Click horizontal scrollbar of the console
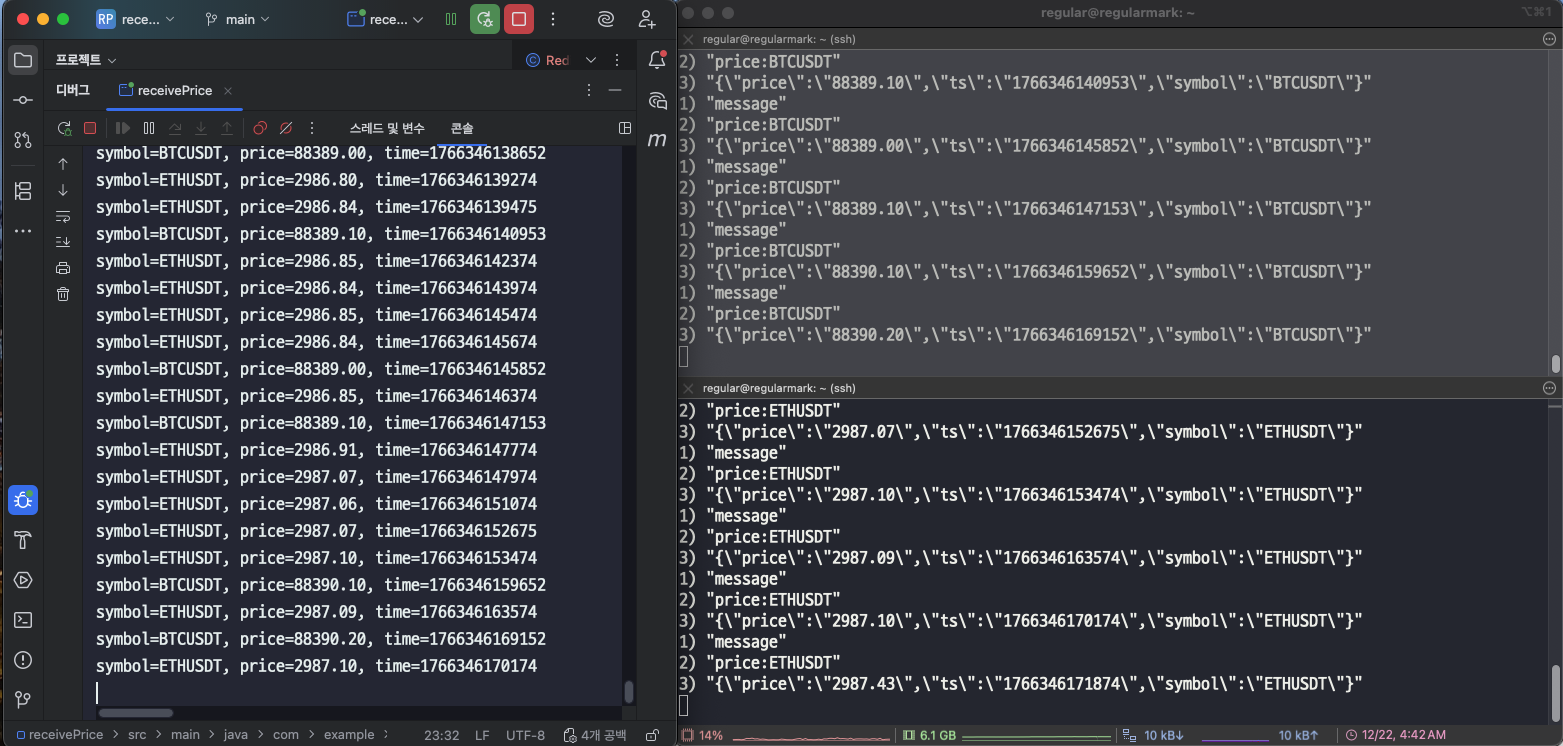 tap(136, 713)
